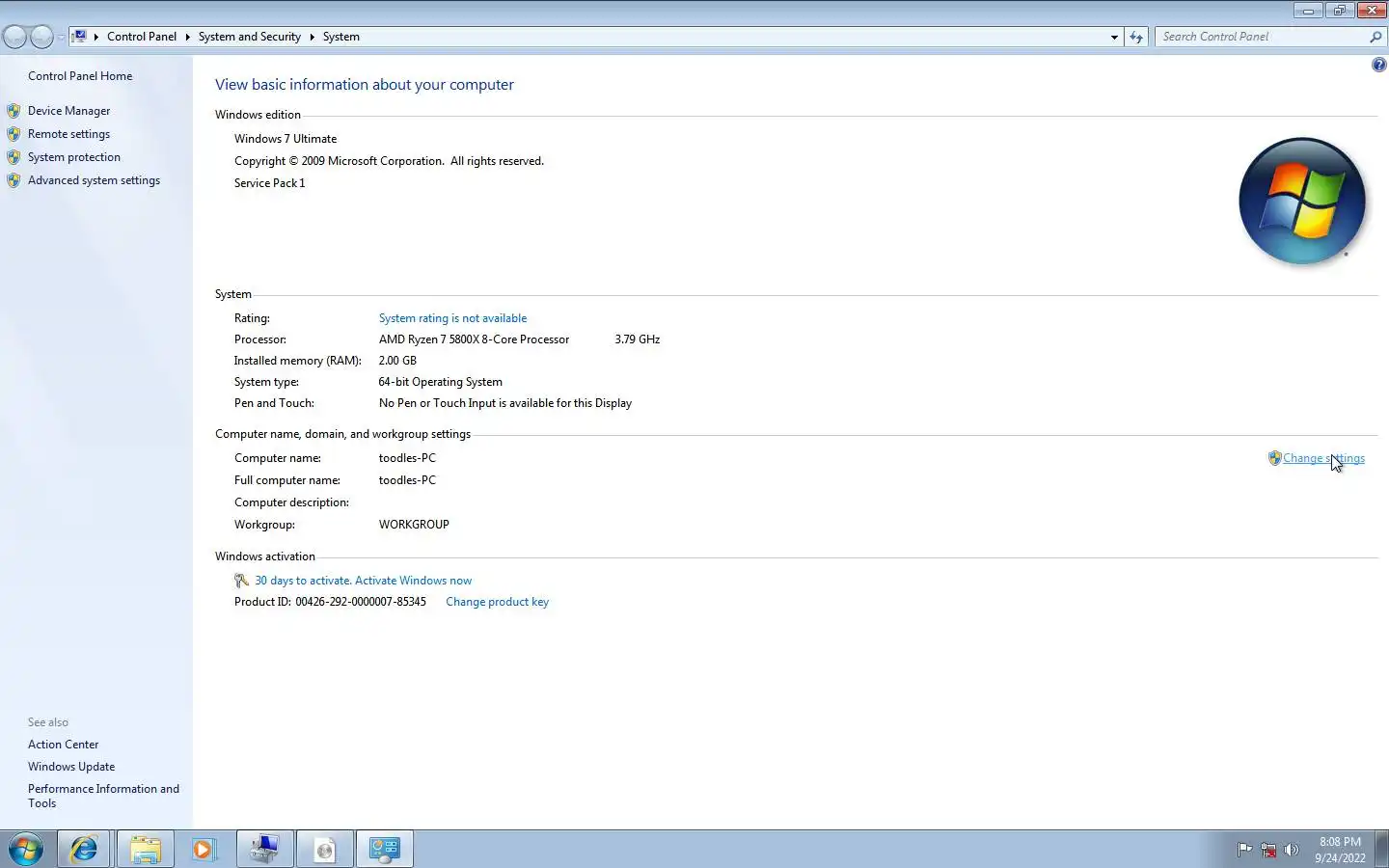Click the computer with cable taskbar icon
The image size is (1389, 868).
coord(264,849)
